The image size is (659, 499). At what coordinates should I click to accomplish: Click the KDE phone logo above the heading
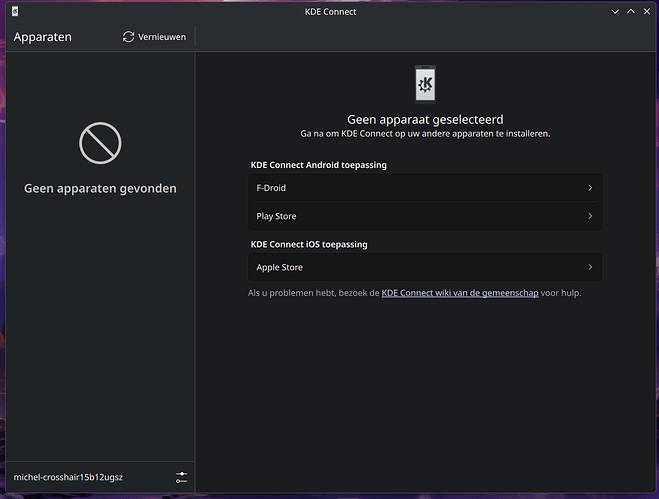425,84
